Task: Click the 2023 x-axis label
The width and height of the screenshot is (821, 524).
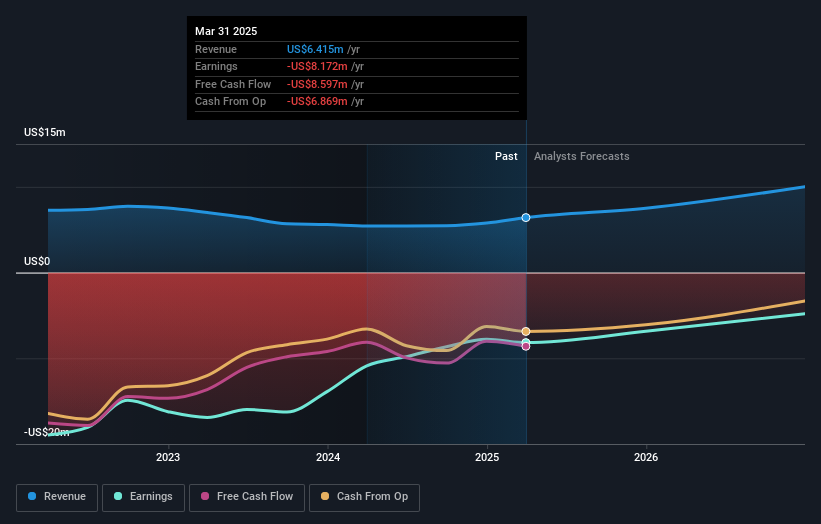Action: point(168,458)
